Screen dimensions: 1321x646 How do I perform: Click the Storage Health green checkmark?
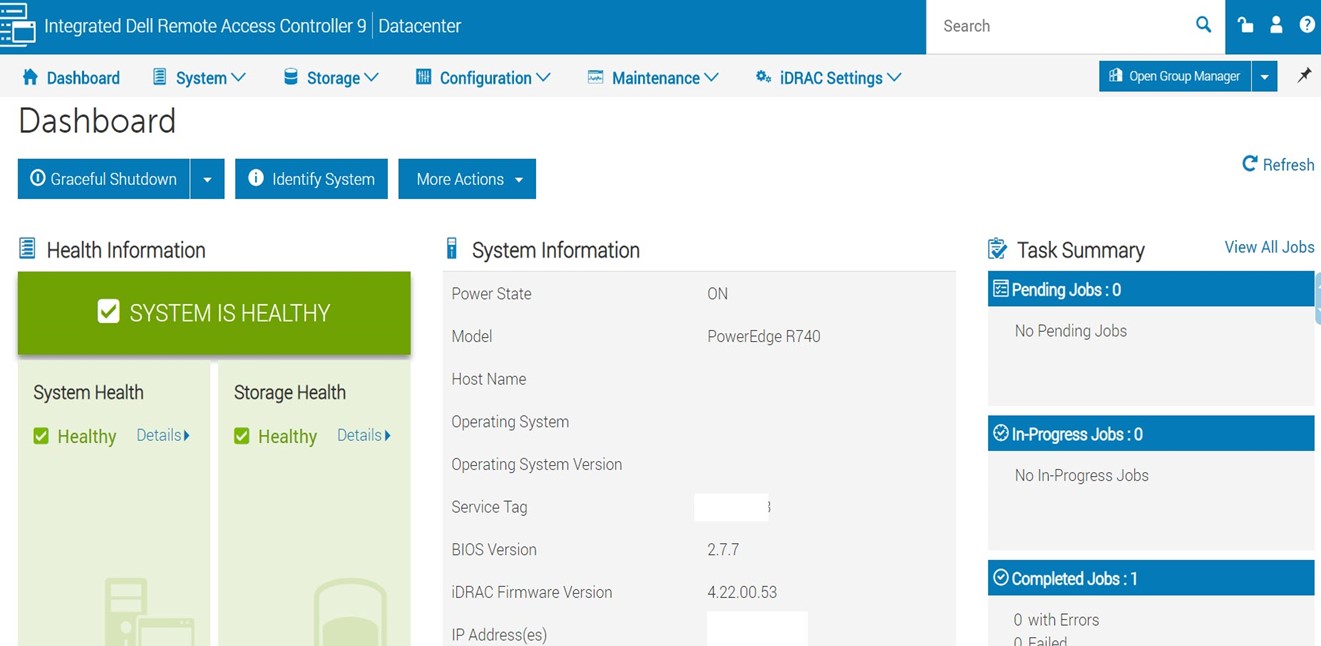pos(242,436)
